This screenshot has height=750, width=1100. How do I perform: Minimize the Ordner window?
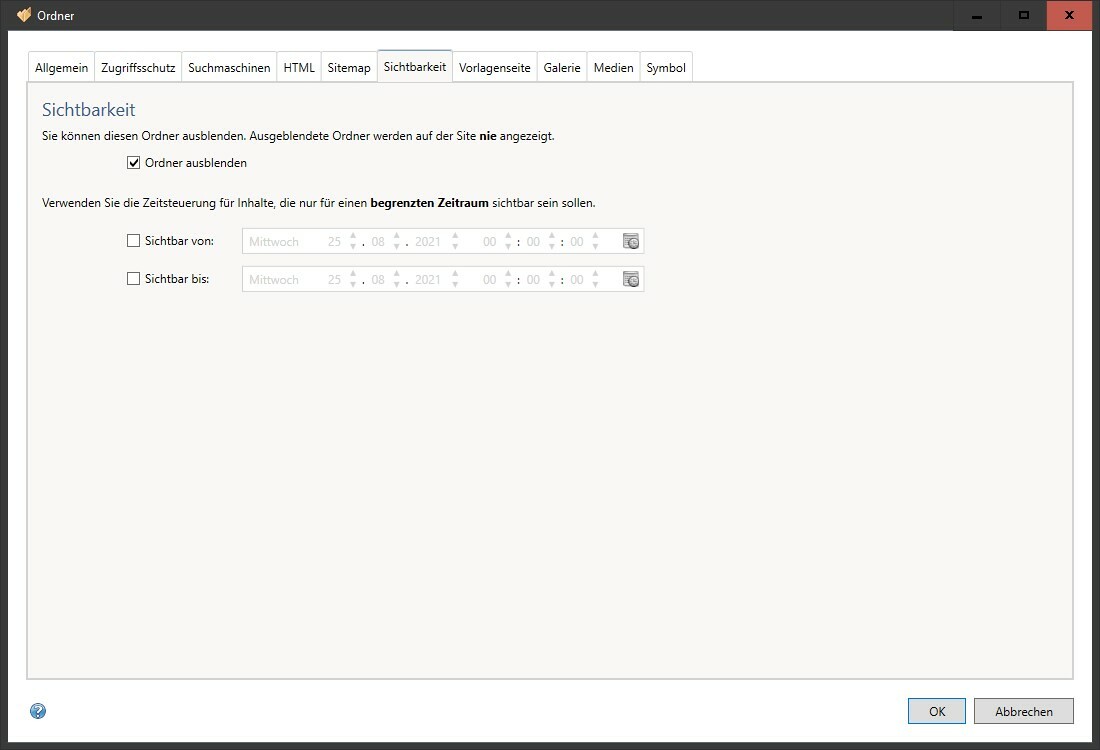point(977,15)
